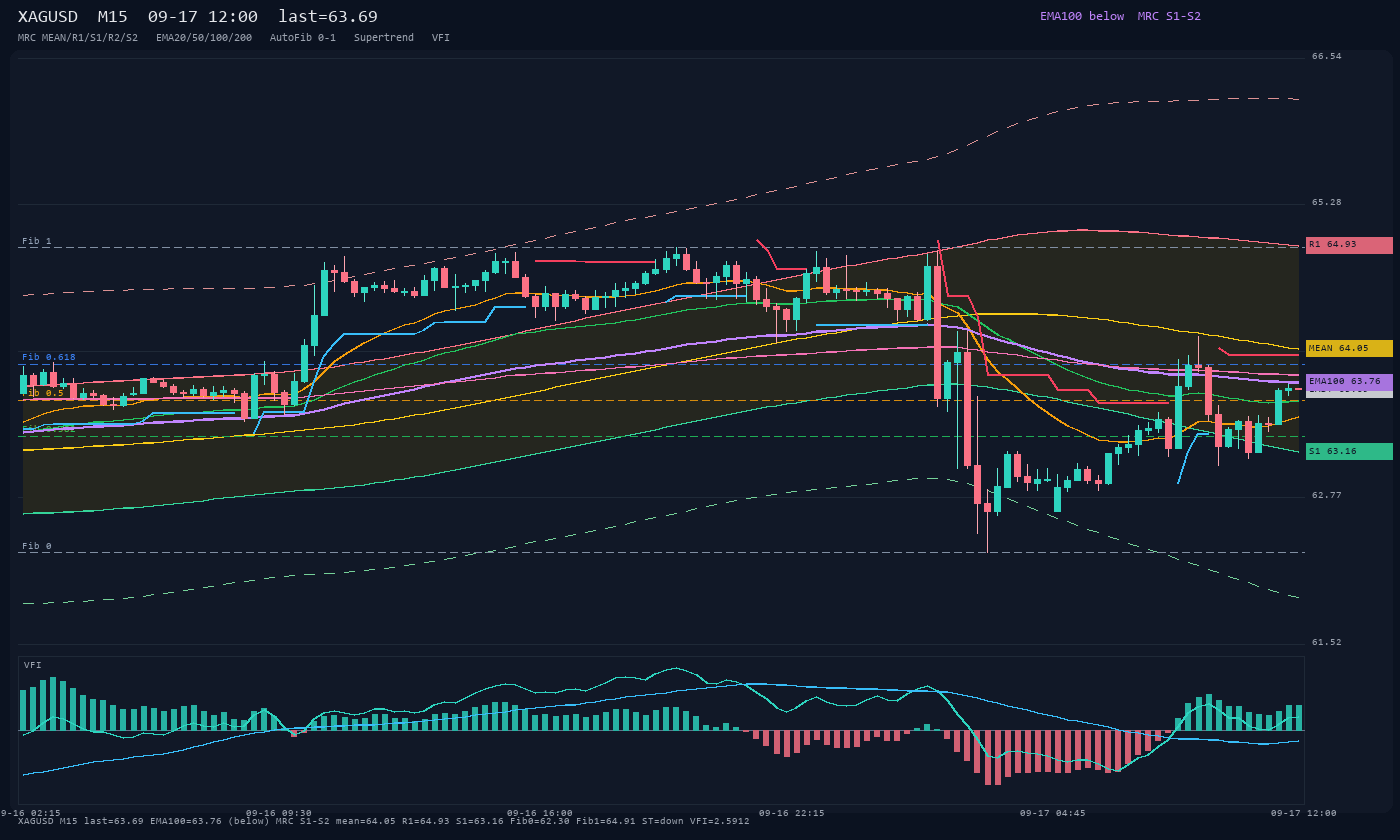This screenshot has width=1400, height=840.
Task: Click the yellow 'MEAN 64.05' price tag
Action: (1349, 348)
